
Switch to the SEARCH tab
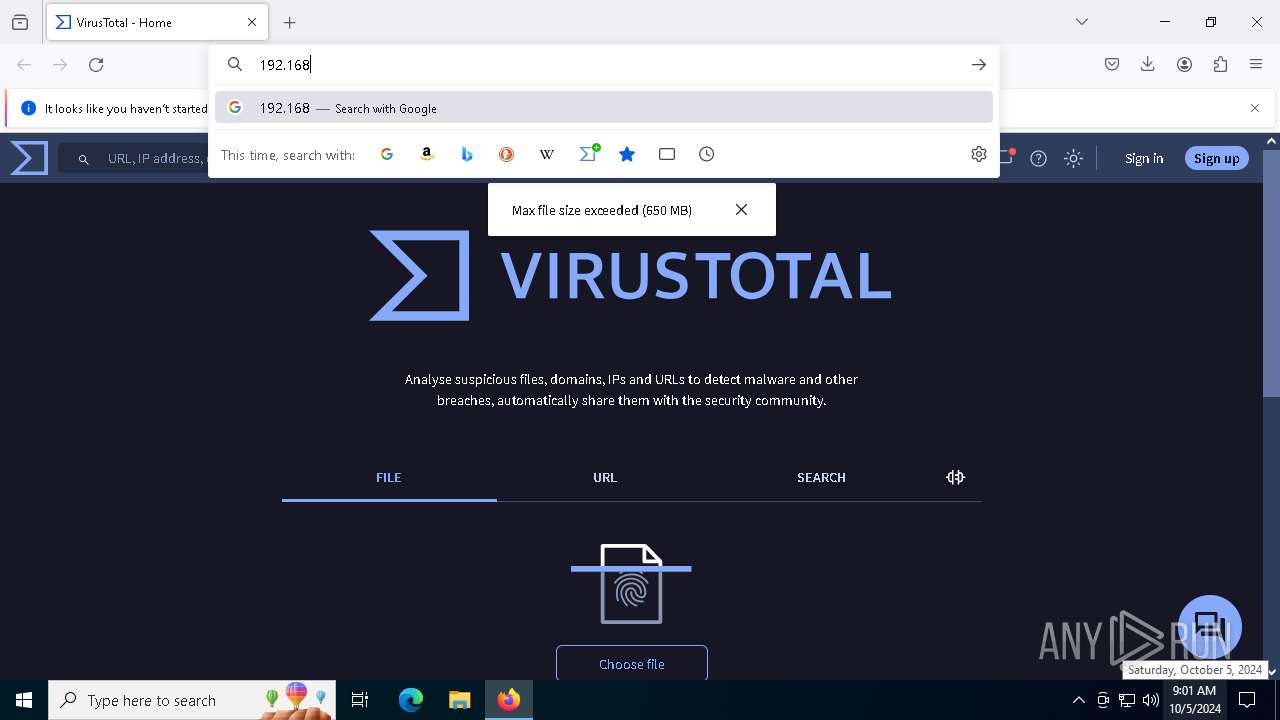(x=821, y=478)
